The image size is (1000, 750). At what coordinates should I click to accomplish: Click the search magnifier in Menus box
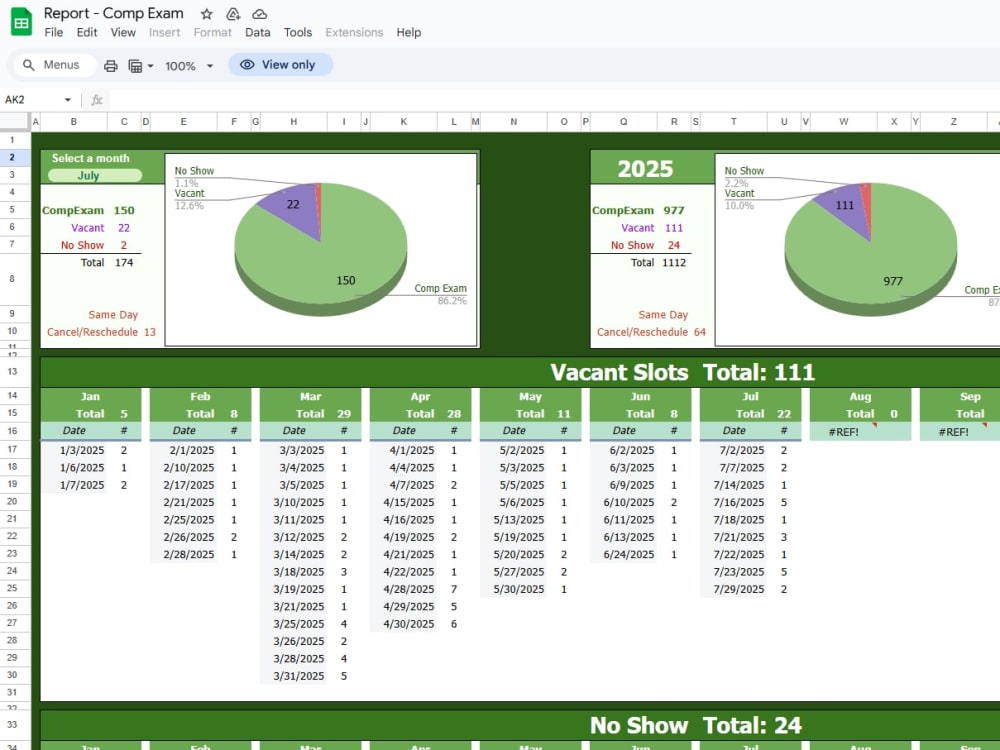point(28,65)
